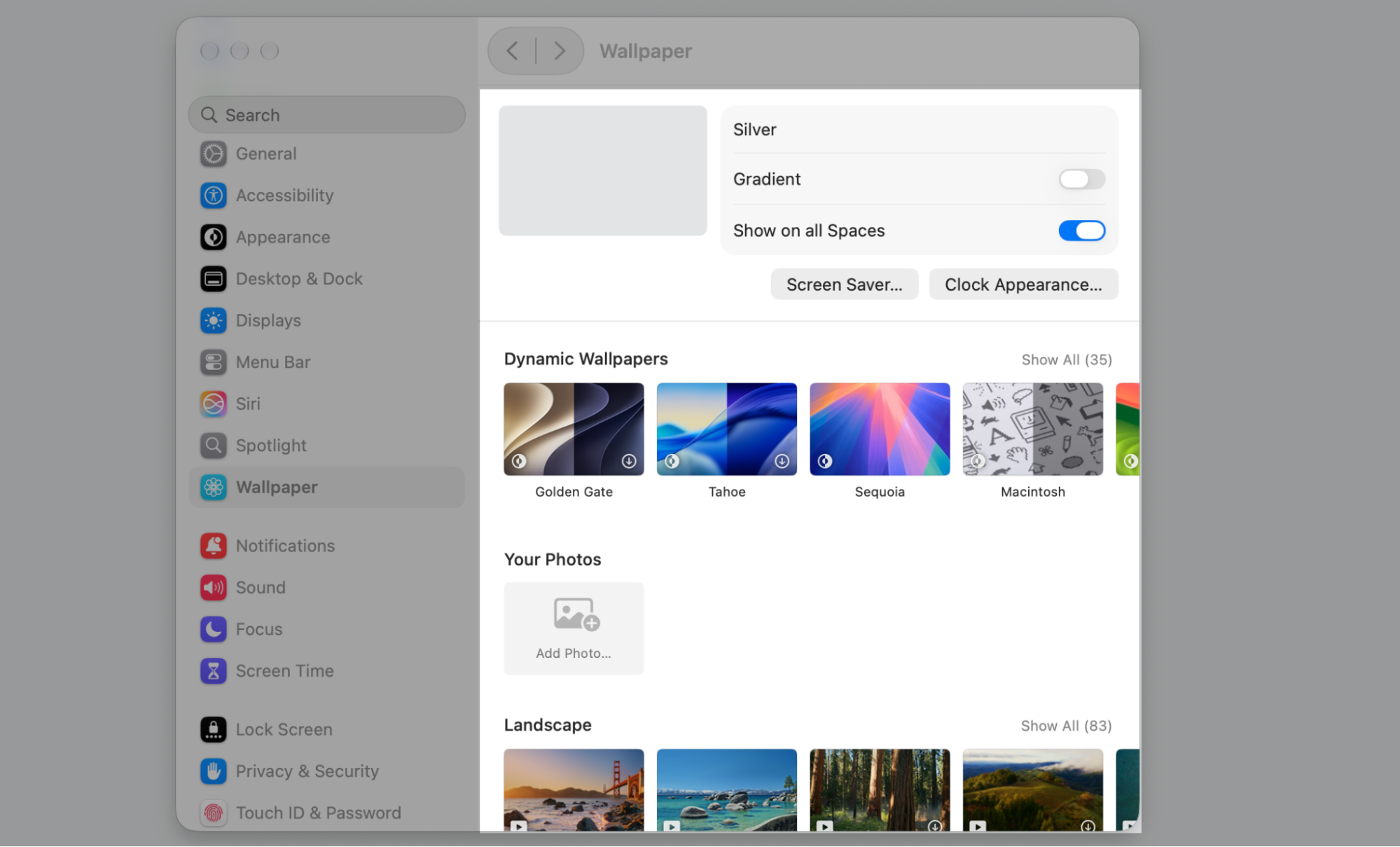Select the Sequoia wallpaper thumbnail

tap(880, 429)
